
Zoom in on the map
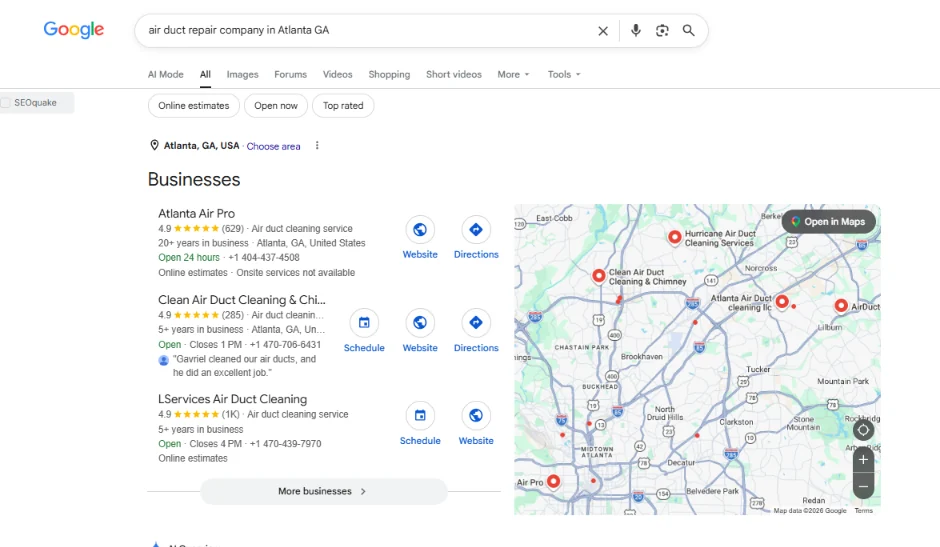[863, 460]
